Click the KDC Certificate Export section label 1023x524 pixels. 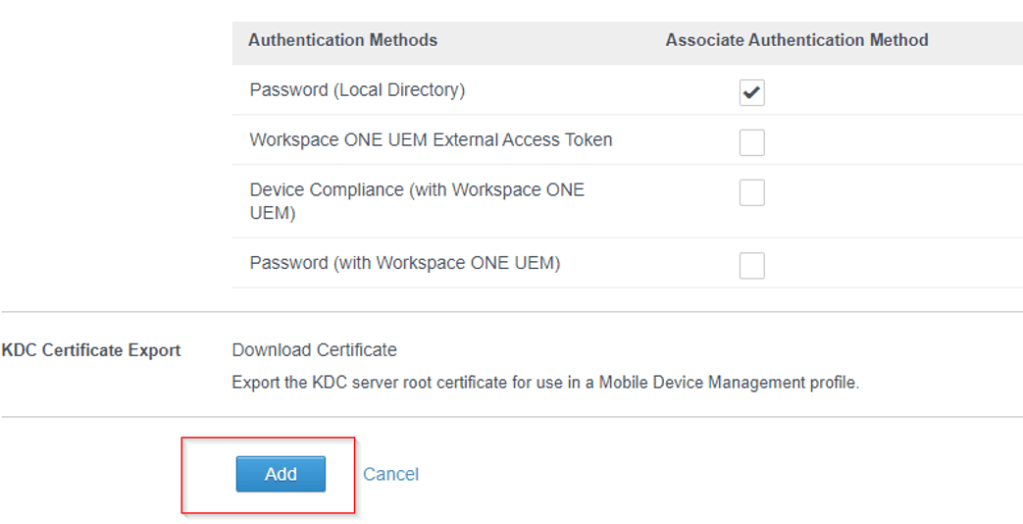pyautogui.click(x=91, y=351)
